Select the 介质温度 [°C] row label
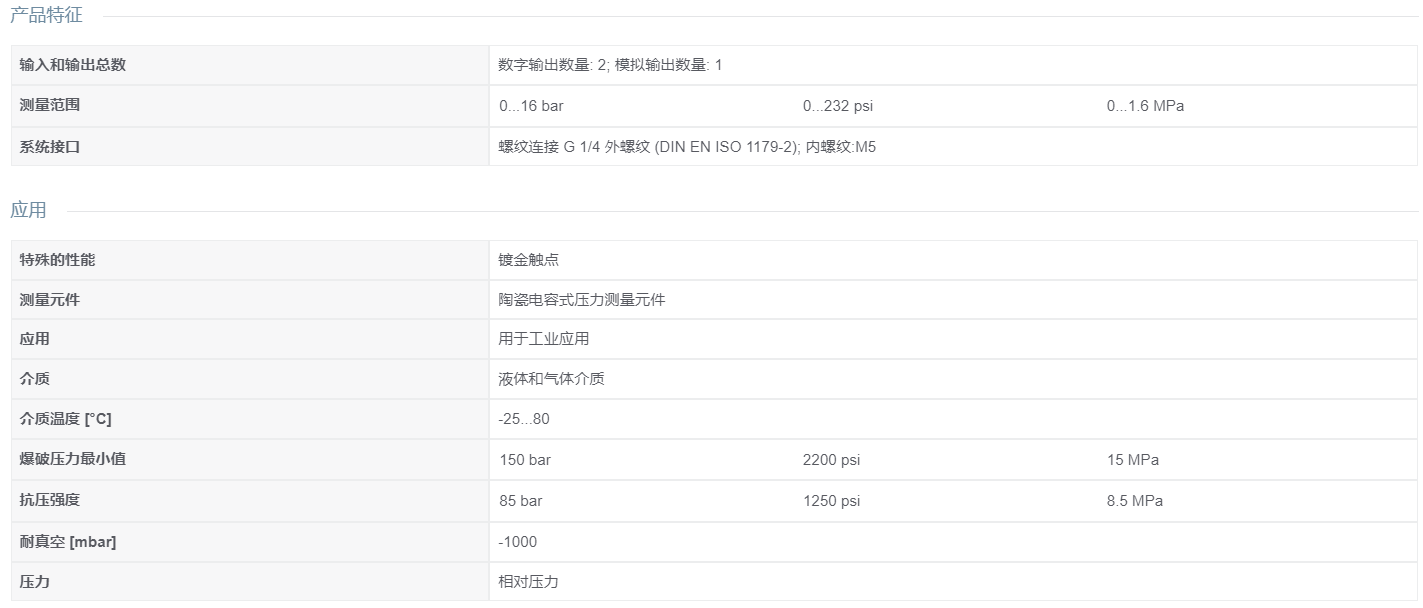The image size is (1423, 608). point(65,419)
